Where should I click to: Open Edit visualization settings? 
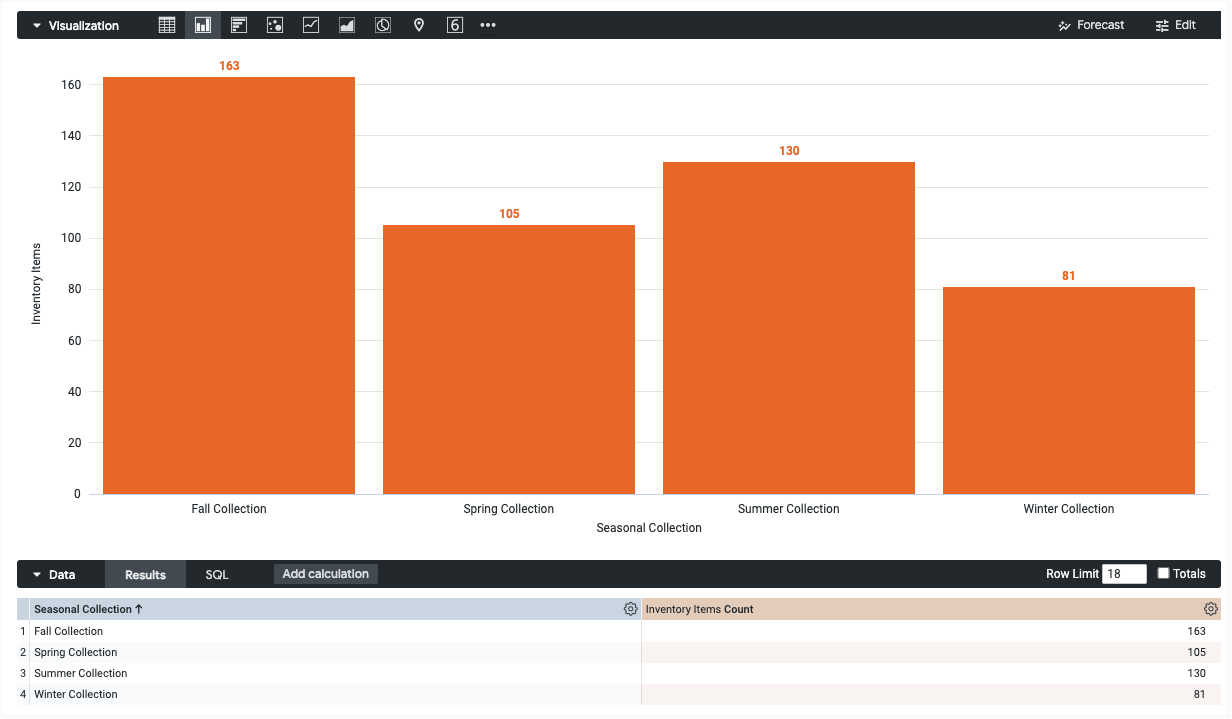pos(1175,24)
